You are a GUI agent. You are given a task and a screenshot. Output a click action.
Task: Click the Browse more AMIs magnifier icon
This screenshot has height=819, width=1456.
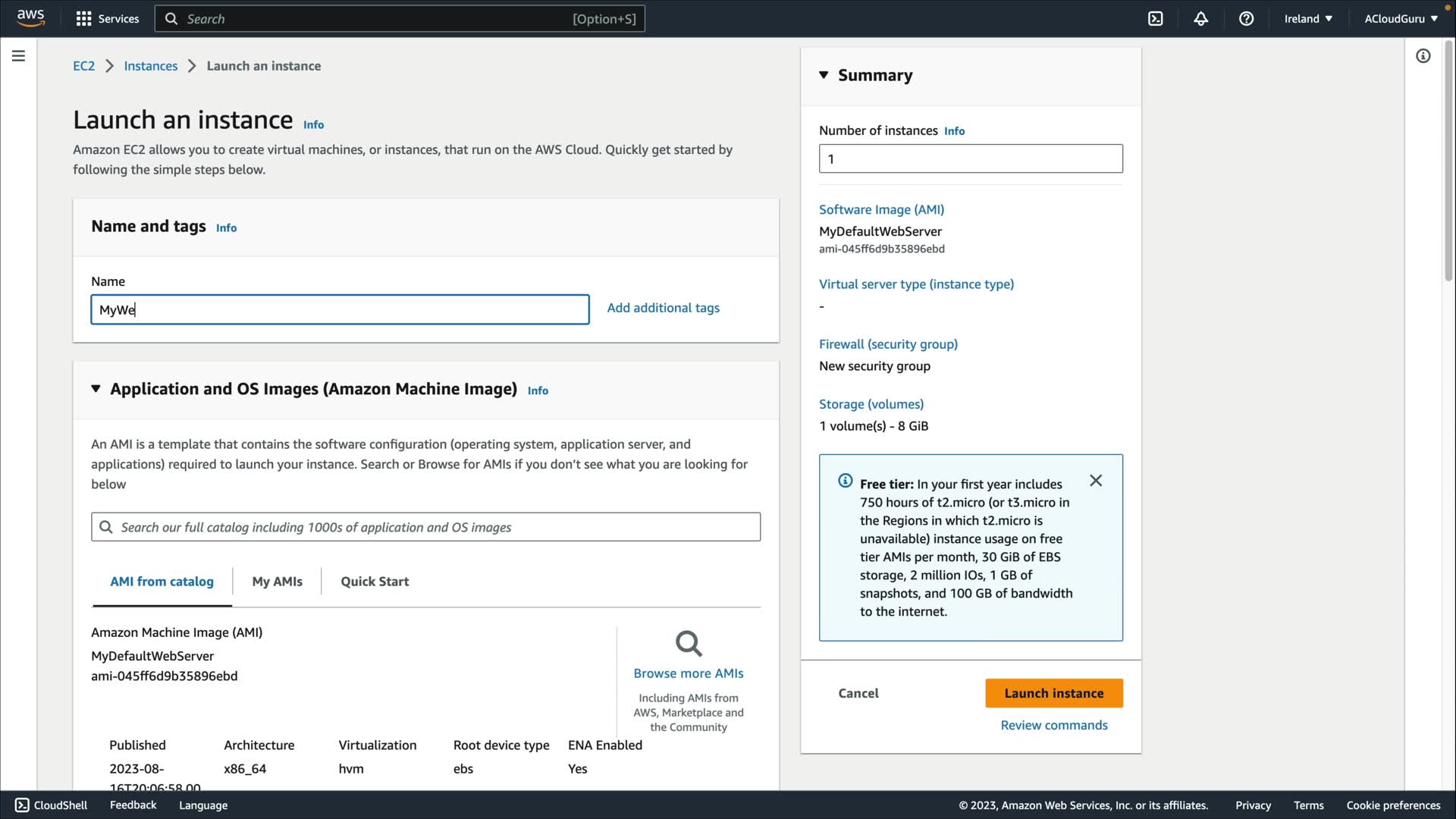pos(688,644)
